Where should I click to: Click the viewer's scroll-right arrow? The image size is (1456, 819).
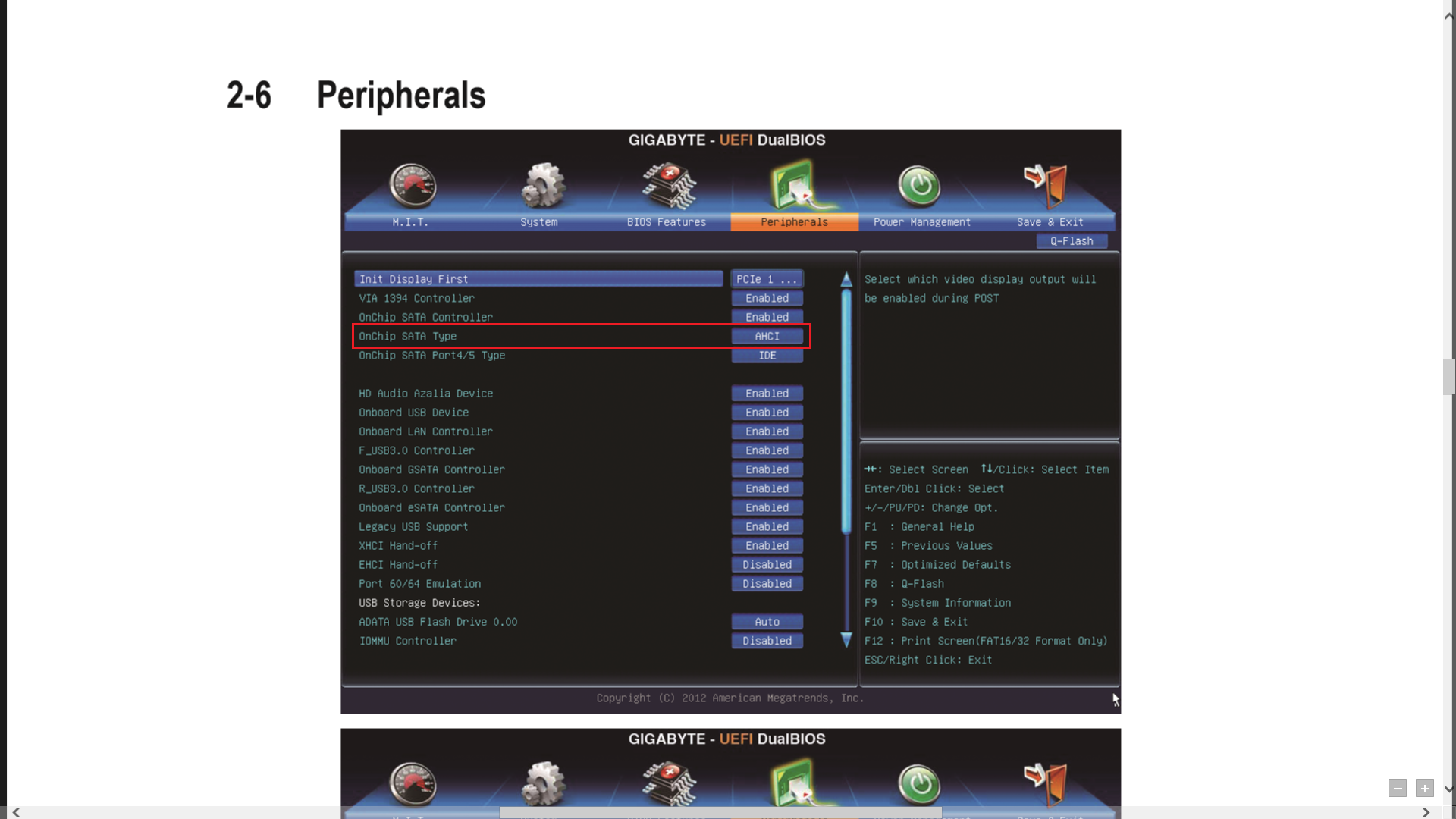(x=1426, y=812)
